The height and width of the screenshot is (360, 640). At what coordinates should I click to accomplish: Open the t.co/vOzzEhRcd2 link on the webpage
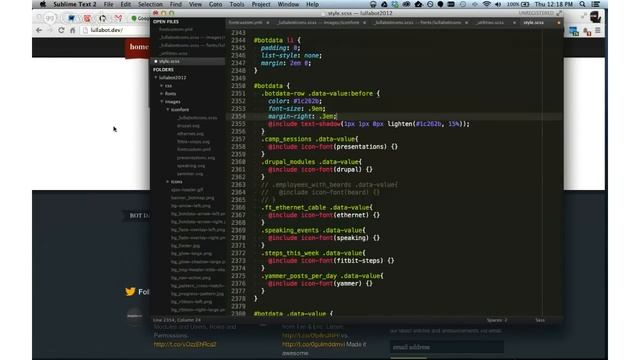(185, 344)
